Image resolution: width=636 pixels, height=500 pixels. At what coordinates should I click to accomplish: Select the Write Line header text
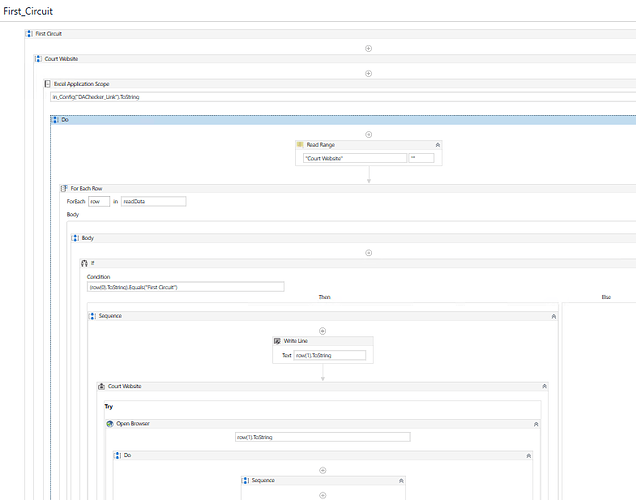[296, 341]
